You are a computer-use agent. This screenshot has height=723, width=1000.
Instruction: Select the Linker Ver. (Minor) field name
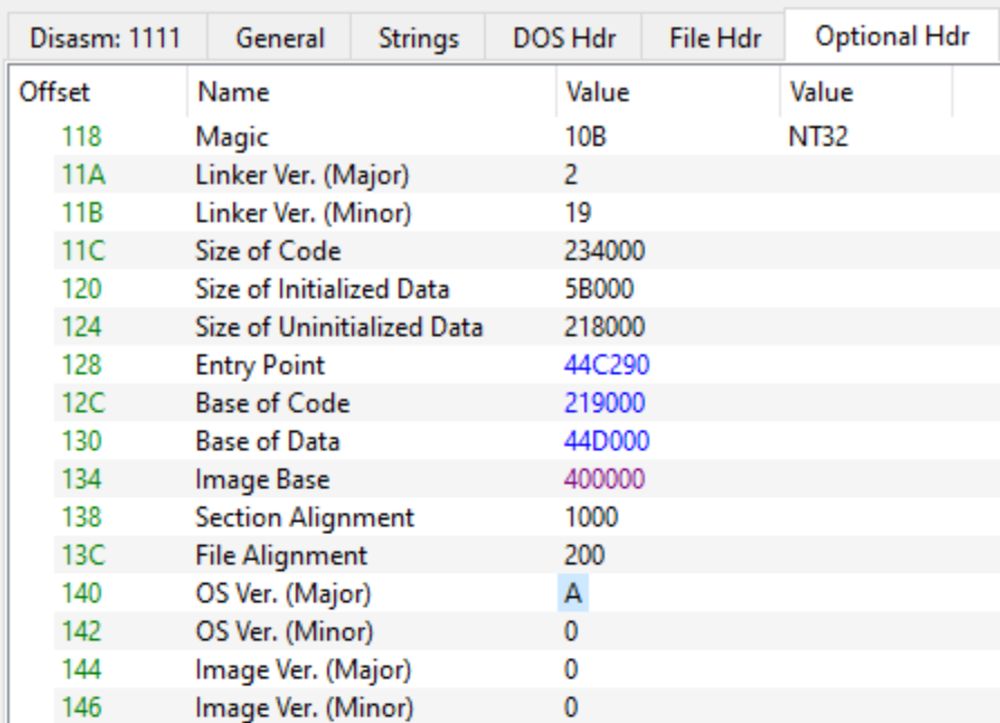click(x=304, y=214)
